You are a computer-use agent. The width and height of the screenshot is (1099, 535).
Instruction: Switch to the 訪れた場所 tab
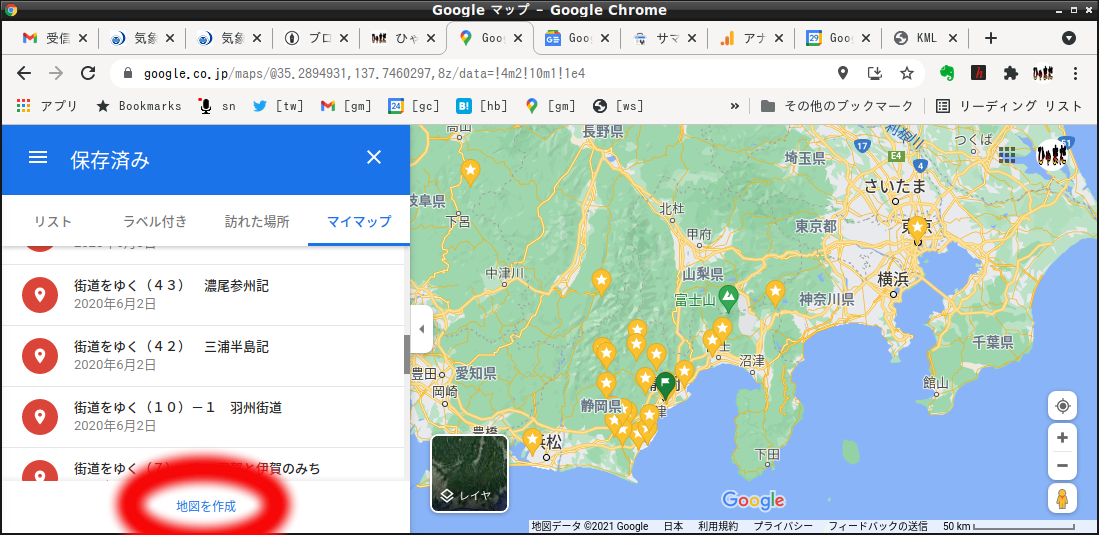click(257, 222)
